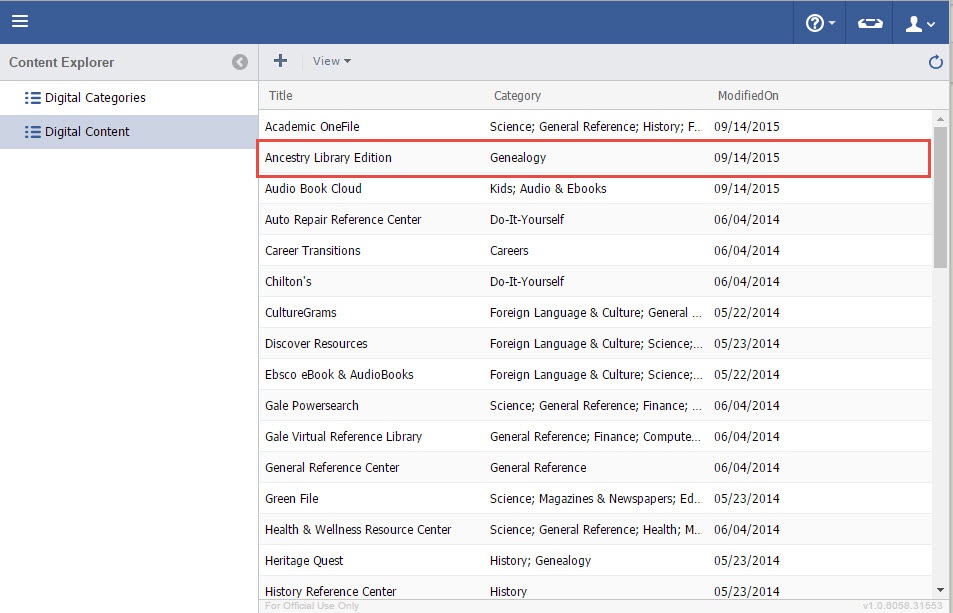Click the vertical scrollbar thumb
953x613 pixels.
click(940, 195)
